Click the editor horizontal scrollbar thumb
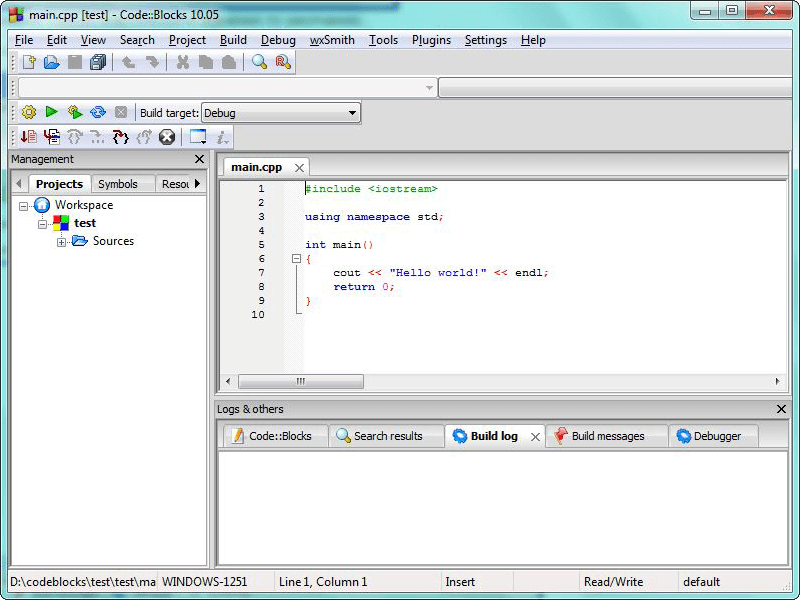This screenshot has width=800, height=600. point(300,382)
